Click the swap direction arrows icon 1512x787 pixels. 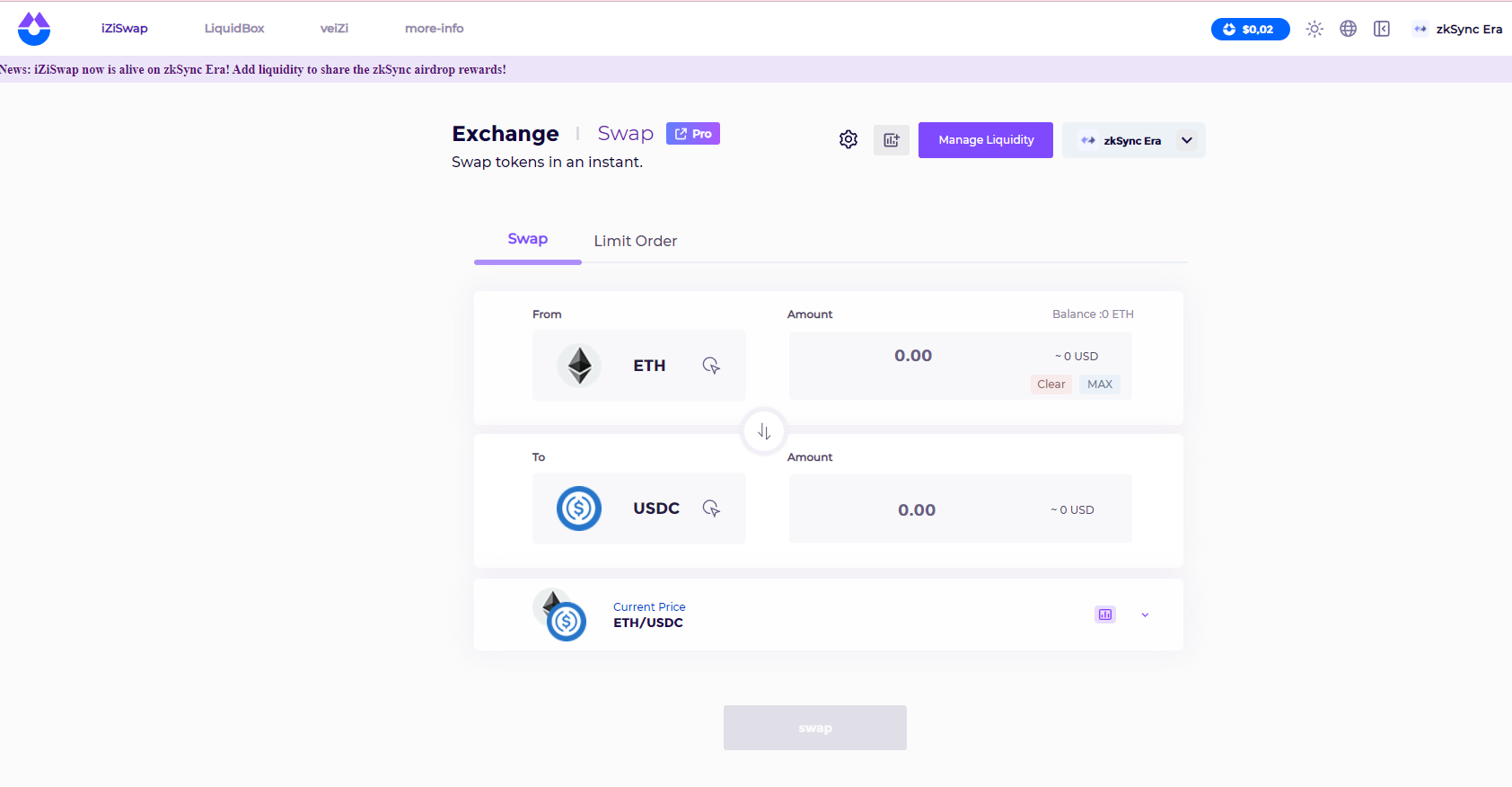tap(764, 431)
